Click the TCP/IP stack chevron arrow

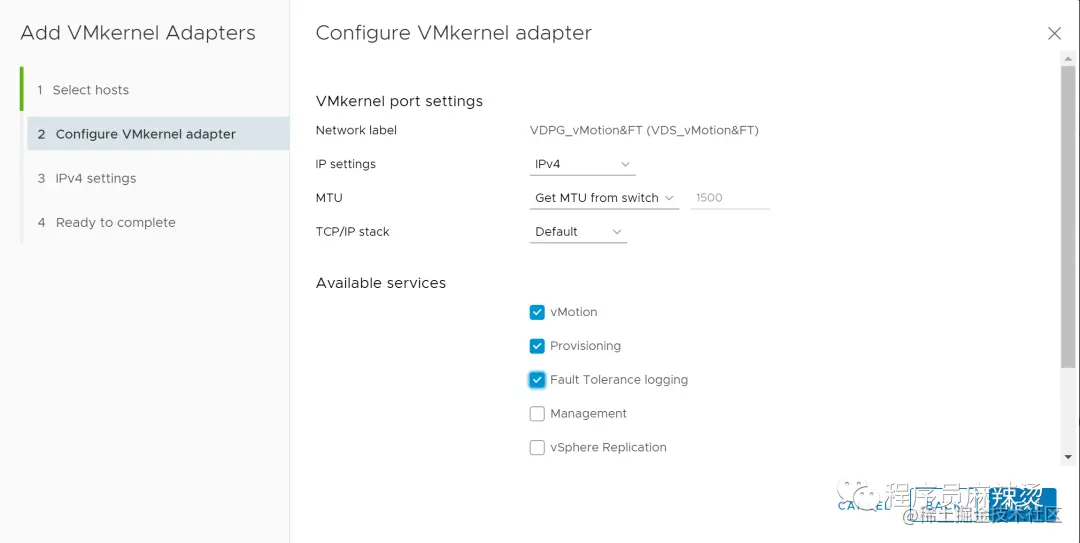pyautogui.click(x=617, y=232)
